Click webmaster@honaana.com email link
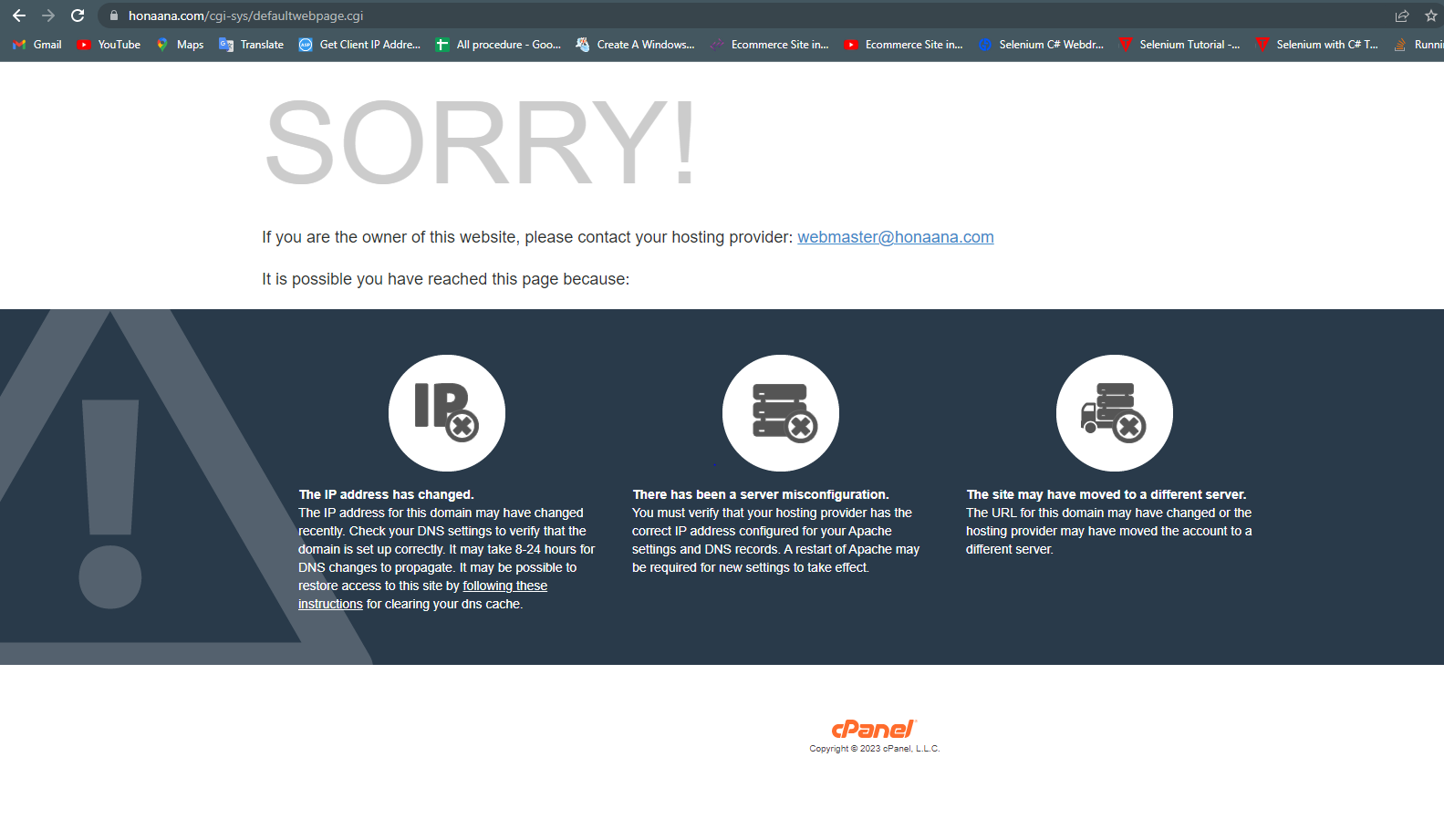 (x=896, y=237)
